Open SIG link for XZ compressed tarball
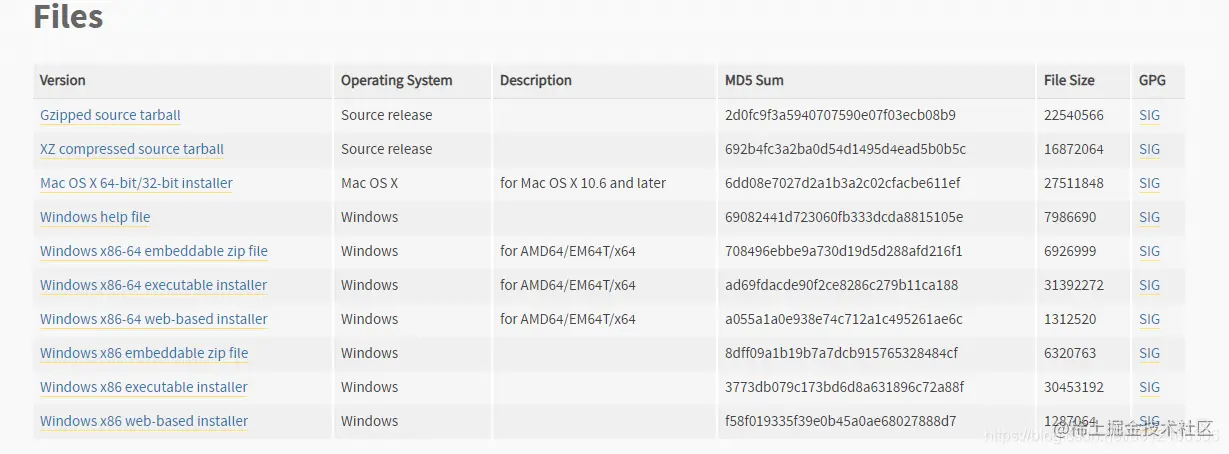1229x454 pixels. 1149,149
